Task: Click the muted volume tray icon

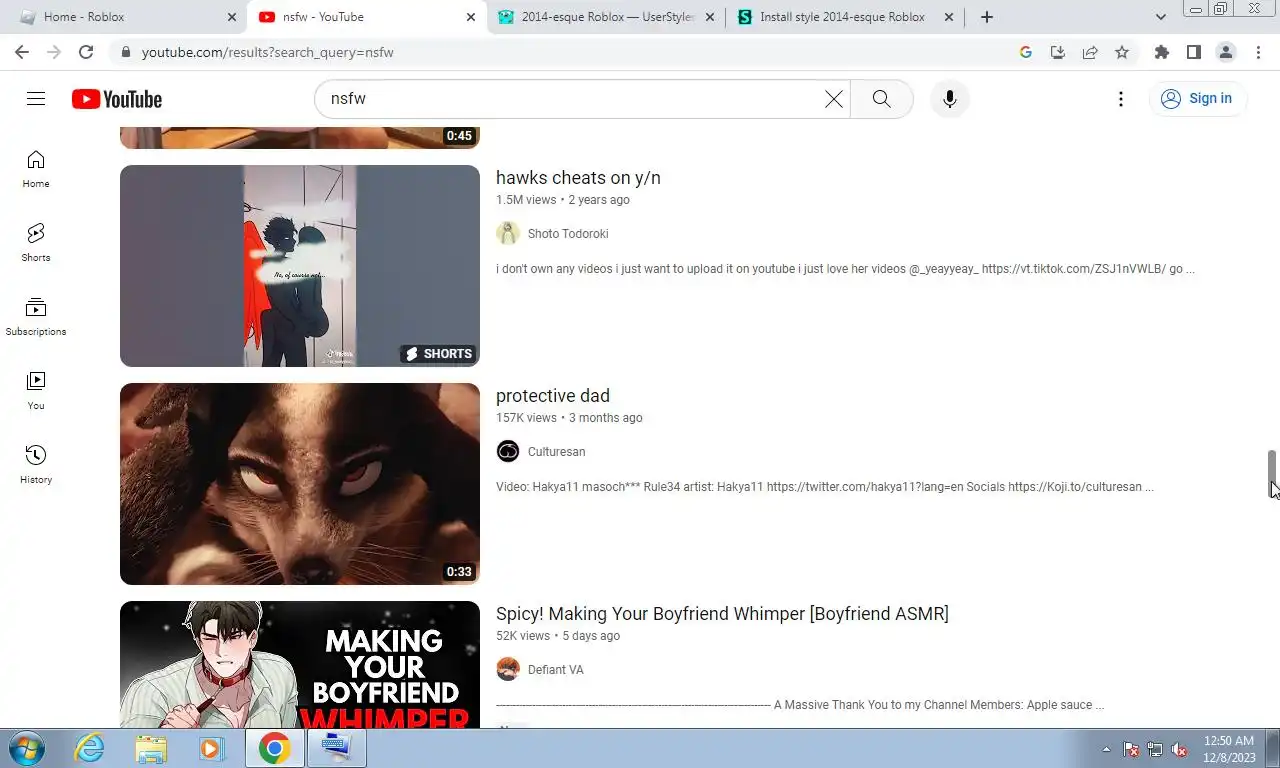Action: [1179, 749]
